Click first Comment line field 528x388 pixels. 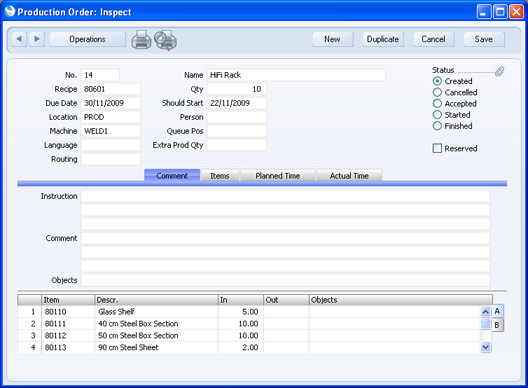(x=285, y=238)
